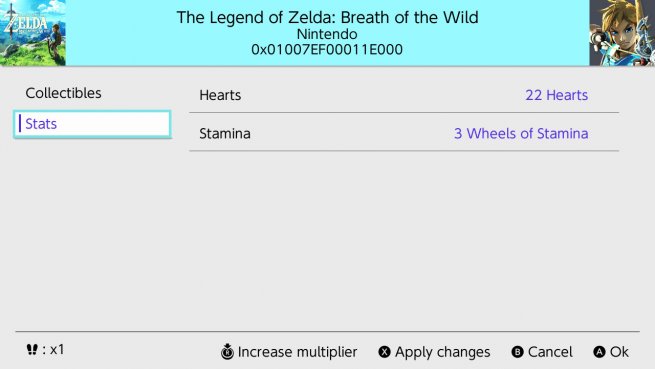The height and width of the screenshot is (369, 655).
Task: Click the A button icon beside Ok
Action: [x=599, y=352]
